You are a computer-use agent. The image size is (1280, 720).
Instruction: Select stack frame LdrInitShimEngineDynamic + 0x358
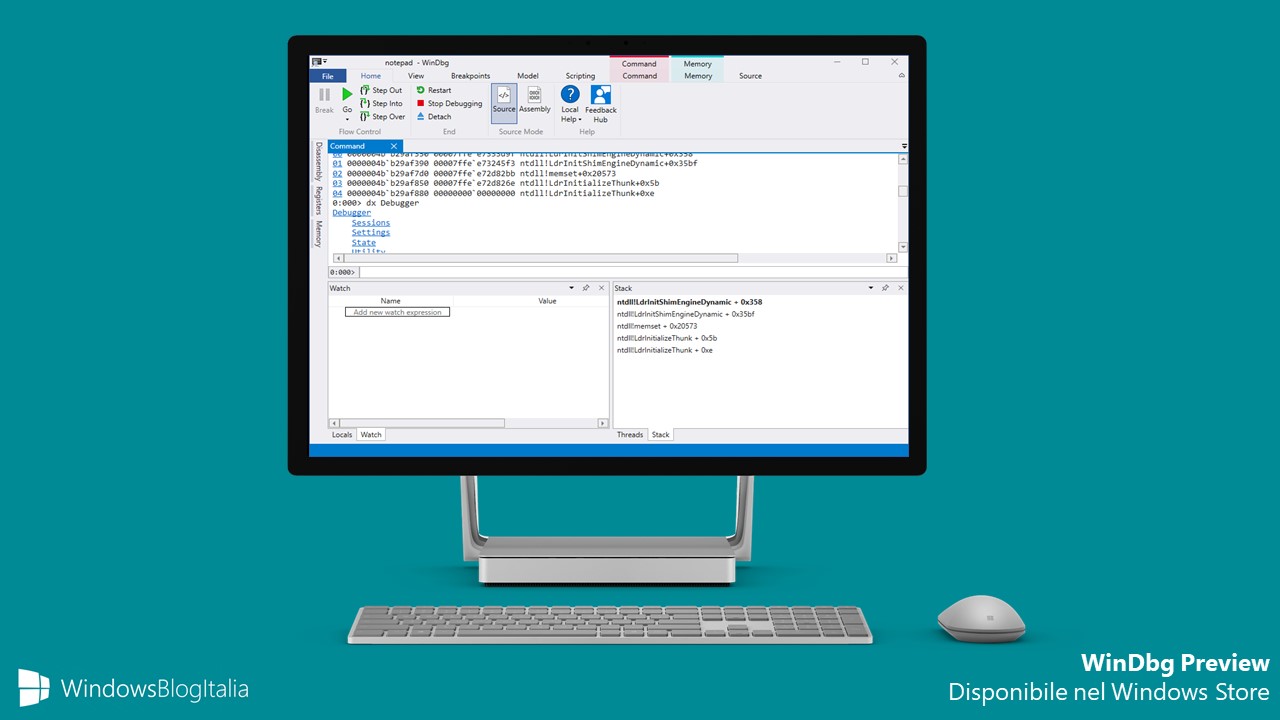(689, 302)
